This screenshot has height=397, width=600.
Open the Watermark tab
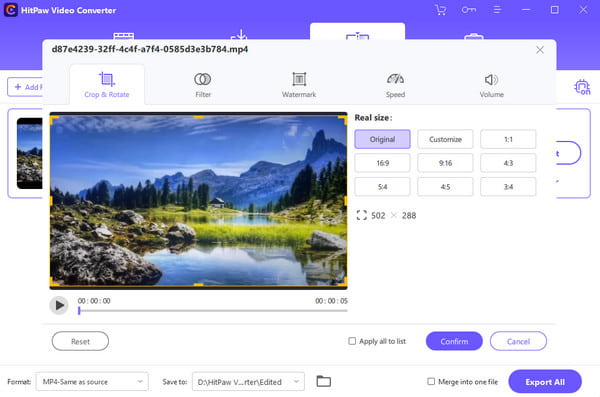coord(299,85)
